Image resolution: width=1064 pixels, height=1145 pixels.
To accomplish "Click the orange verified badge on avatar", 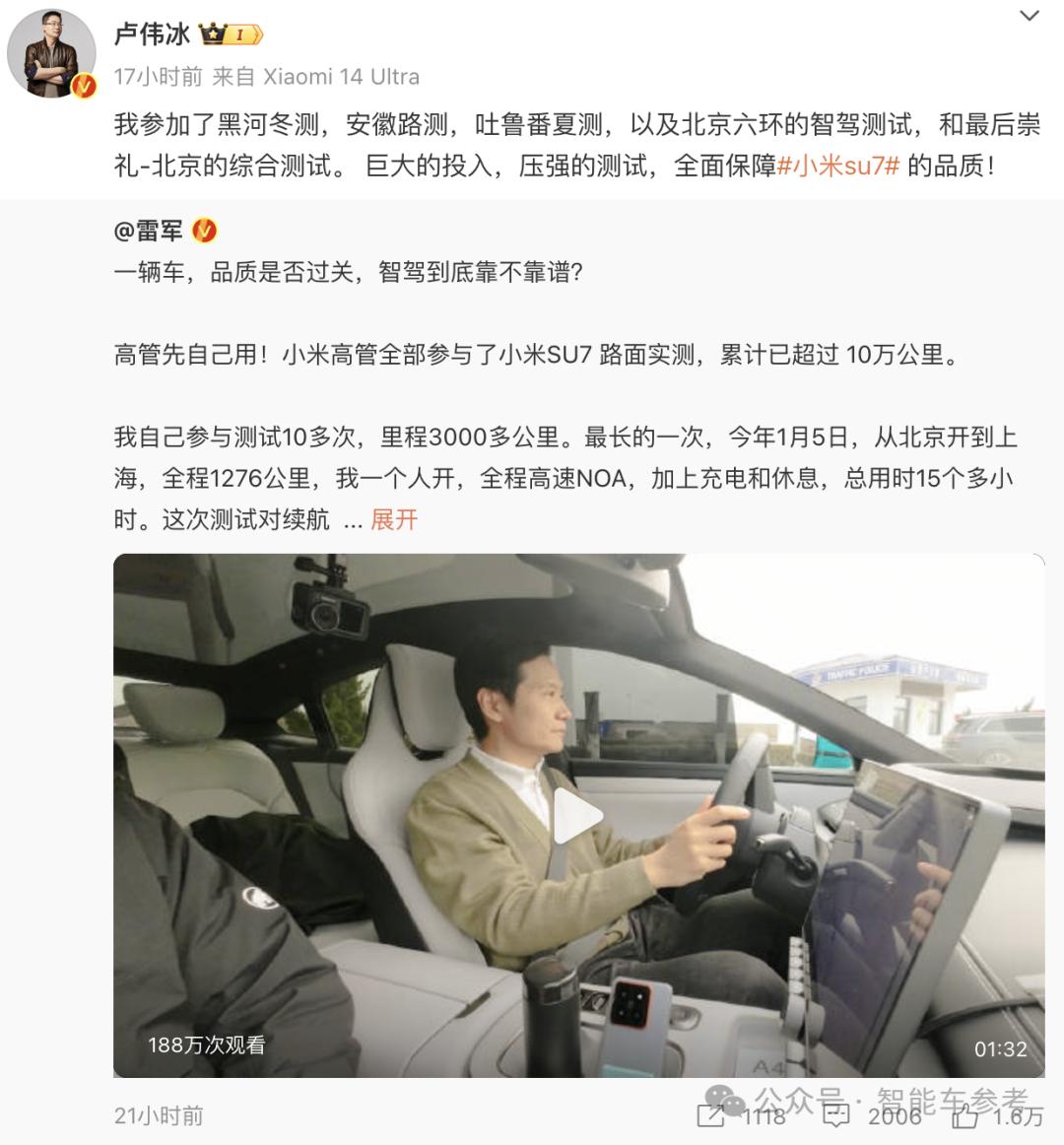I will [84, 86].
